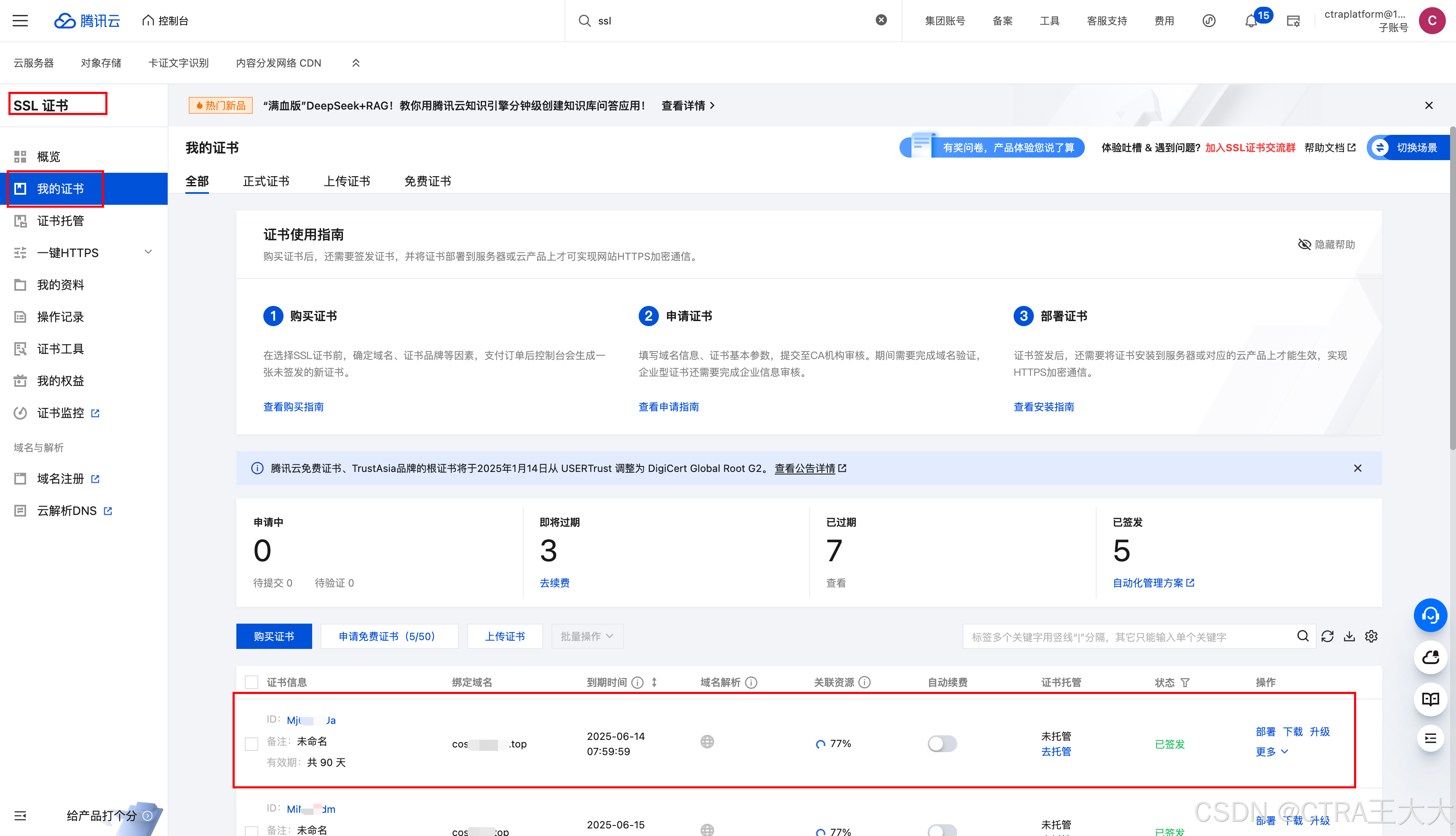Open table column settings gear
Viewport: 1456px width, 836px height.
[1371, 636]
